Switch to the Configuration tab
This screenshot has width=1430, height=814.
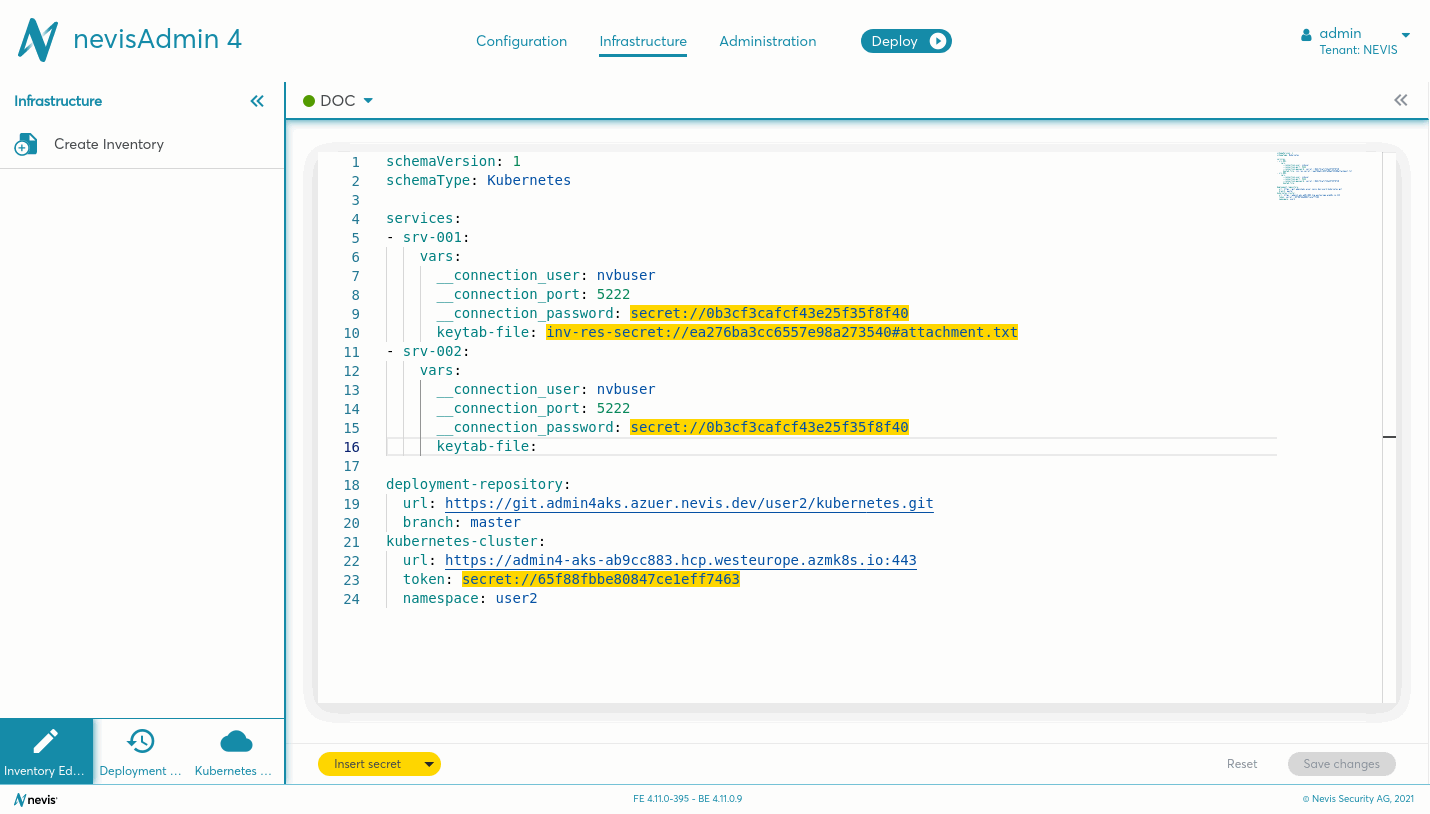(x=521, y=41)
